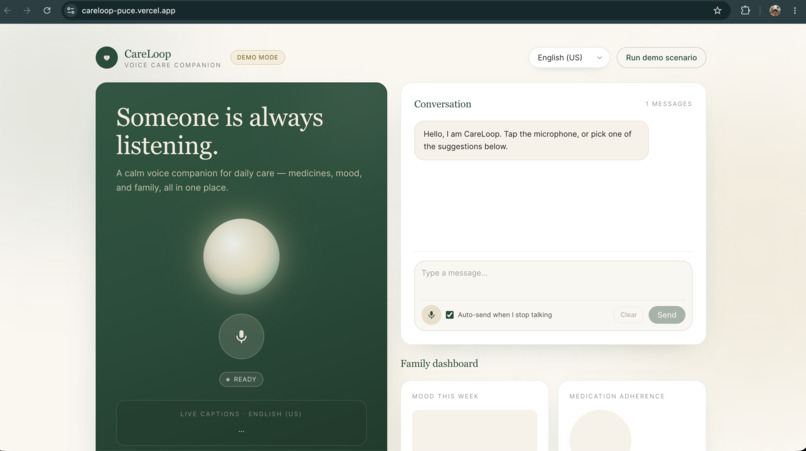Click the CareLoop greeting message bubble

(x=531, y=140)
